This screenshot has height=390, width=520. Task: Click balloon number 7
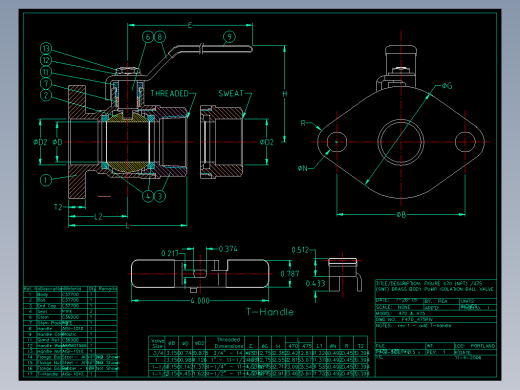click(x=46, y=83)
